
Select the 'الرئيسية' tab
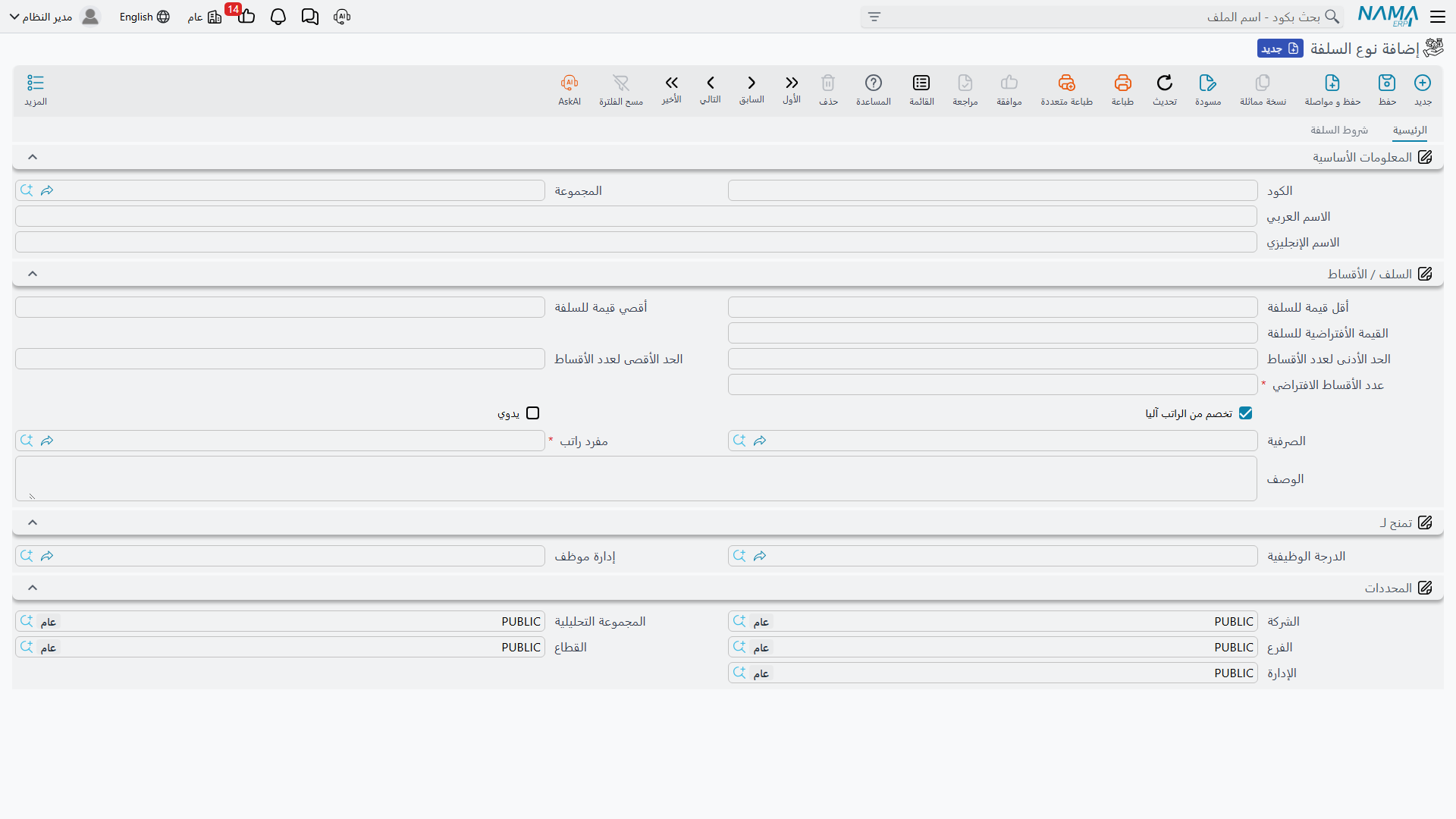coord(1410,130)
